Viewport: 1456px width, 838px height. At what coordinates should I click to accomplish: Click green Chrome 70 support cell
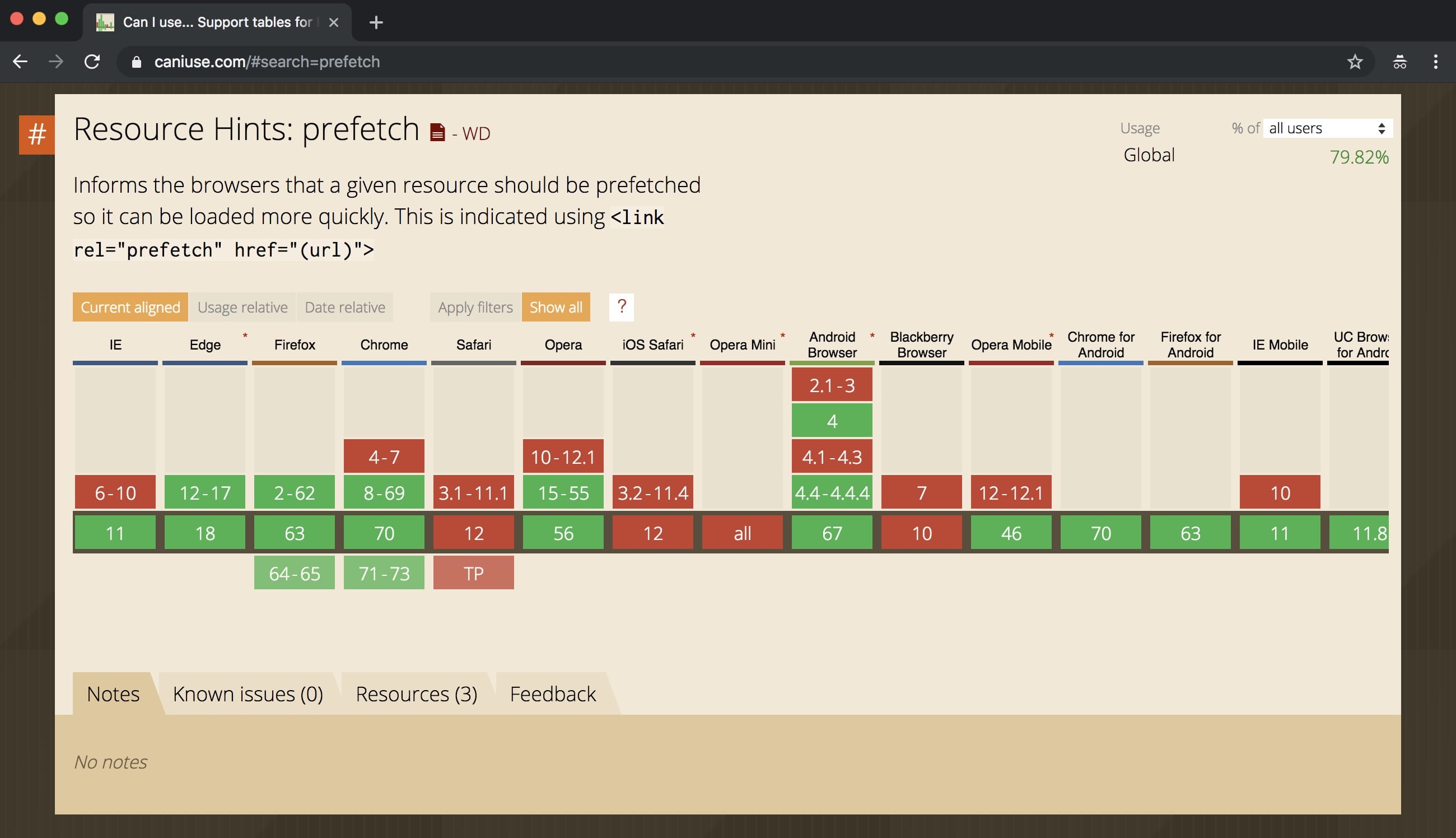pos(384,533)
